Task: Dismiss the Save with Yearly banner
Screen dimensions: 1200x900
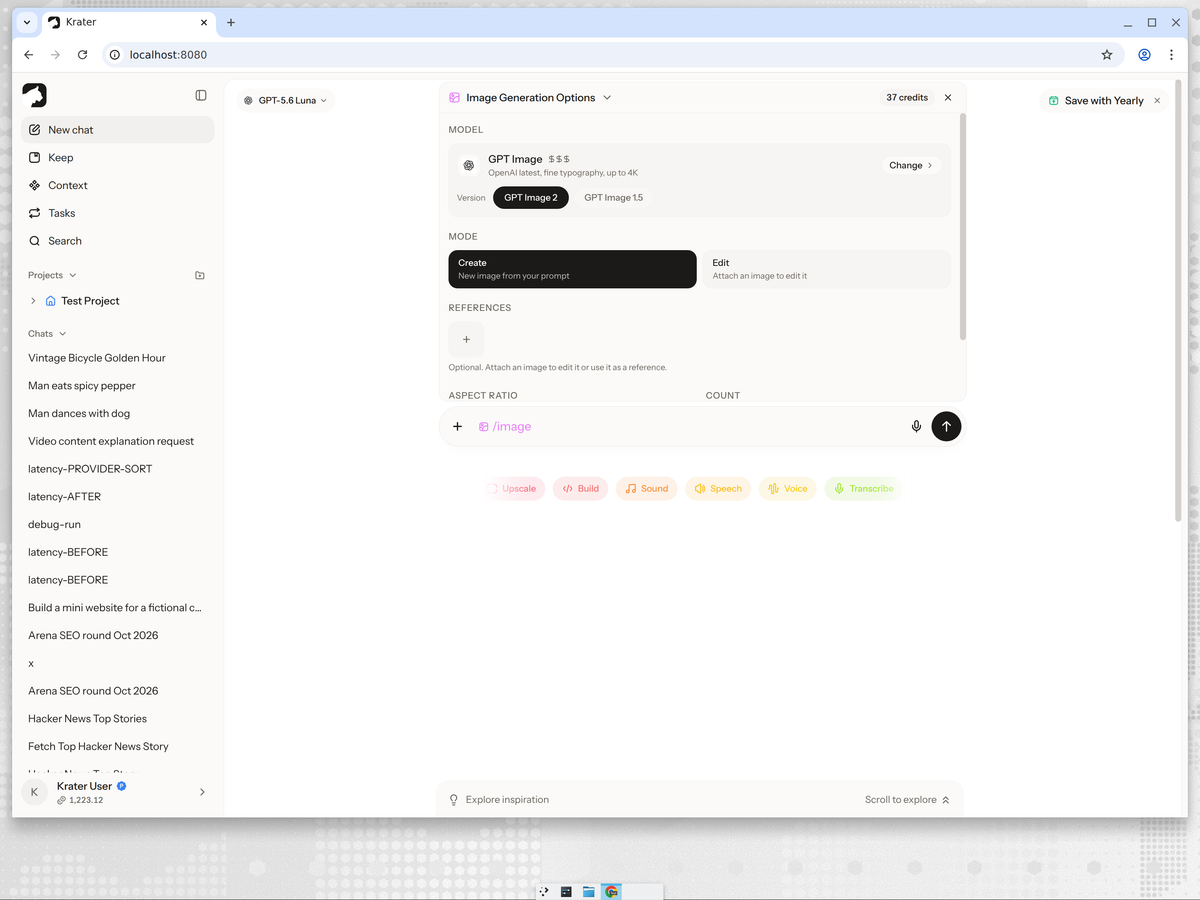Action: pyautogui.click(x=1157, y=100)
